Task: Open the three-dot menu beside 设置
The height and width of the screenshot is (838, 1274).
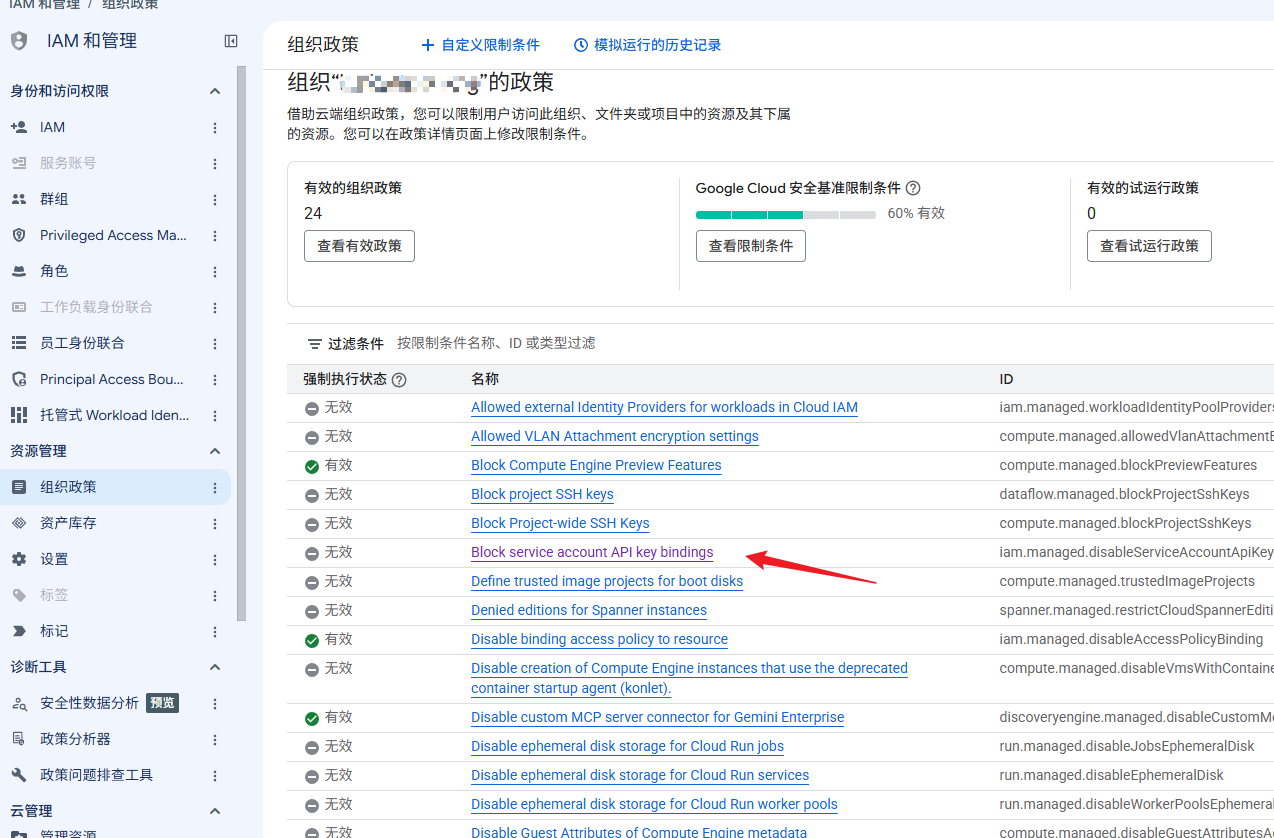Action: tap(215, 560)
